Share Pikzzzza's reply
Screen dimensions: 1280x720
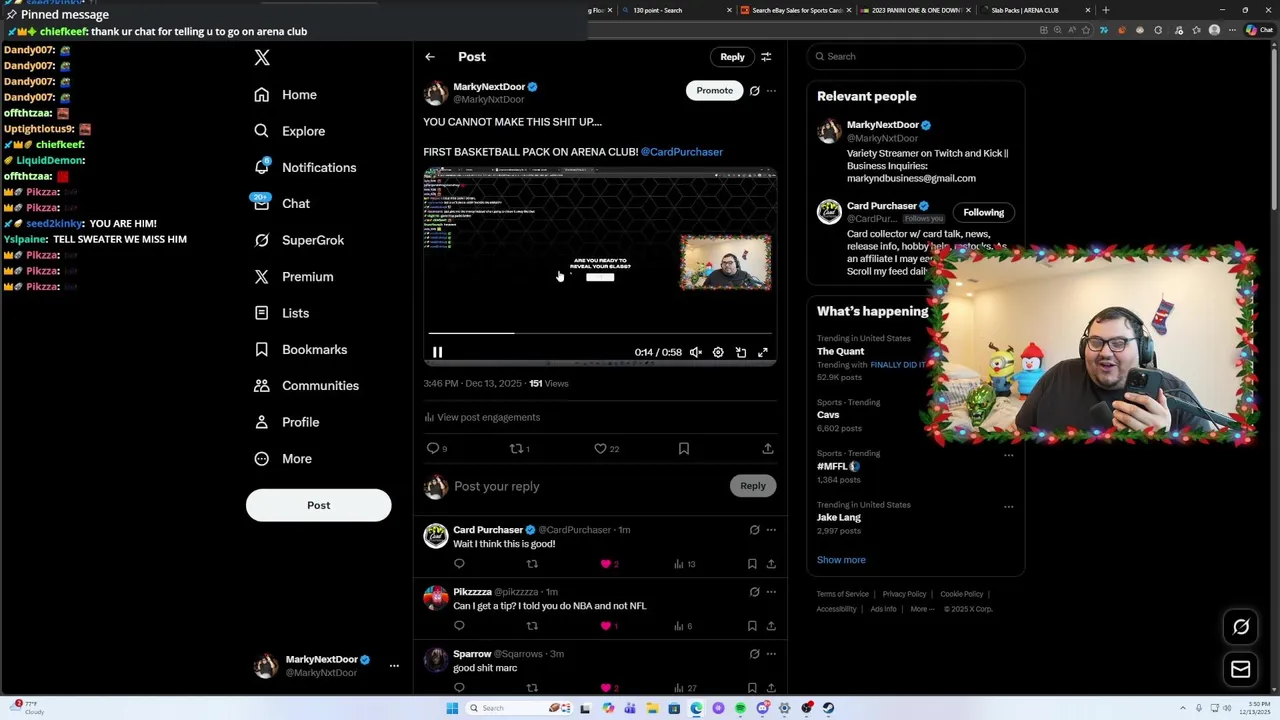pos(771,626)
